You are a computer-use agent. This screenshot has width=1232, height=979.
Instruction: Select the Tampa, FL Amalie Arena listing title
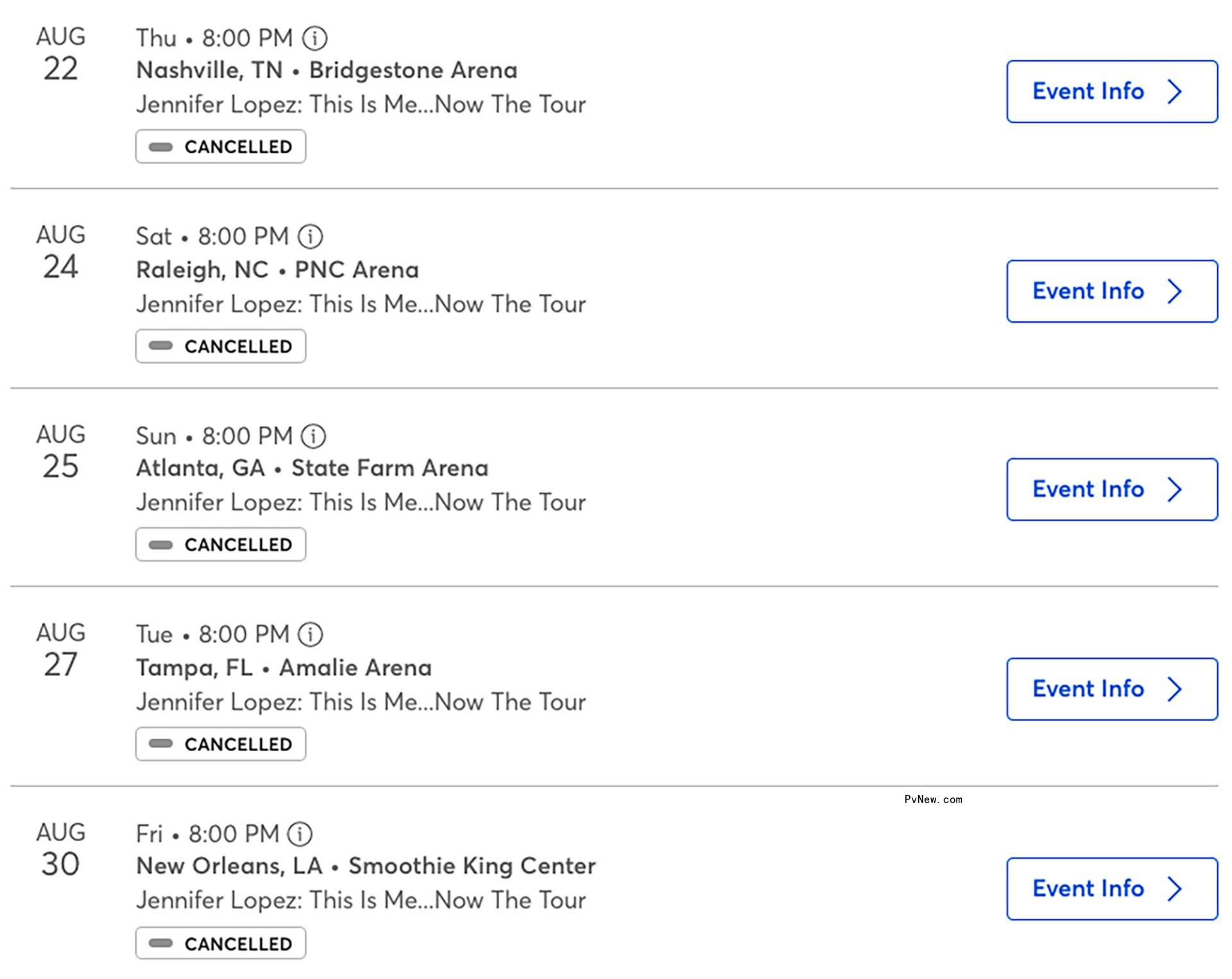[x=284, y=667]
